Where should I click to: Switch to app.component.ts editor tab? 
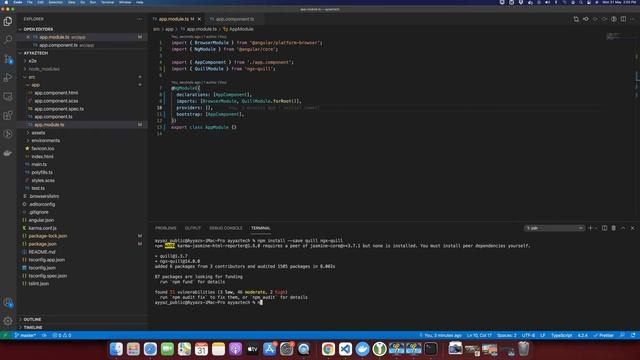(235, 19)
